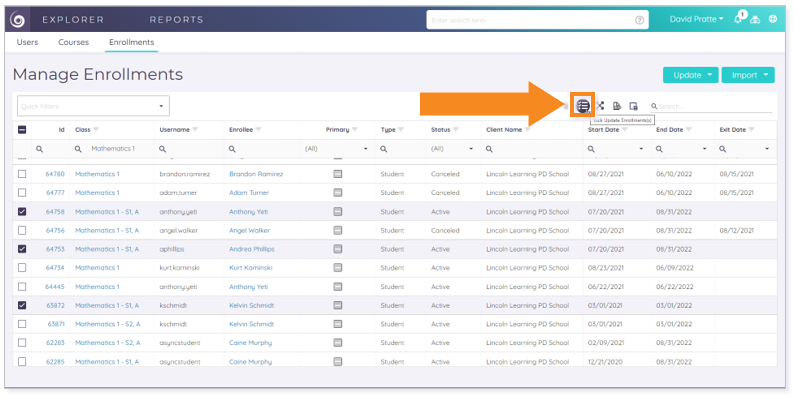Screen dimensions: 795x398
Task: Click the Client Name filter row magnifier icon
Action: point(489,149)
